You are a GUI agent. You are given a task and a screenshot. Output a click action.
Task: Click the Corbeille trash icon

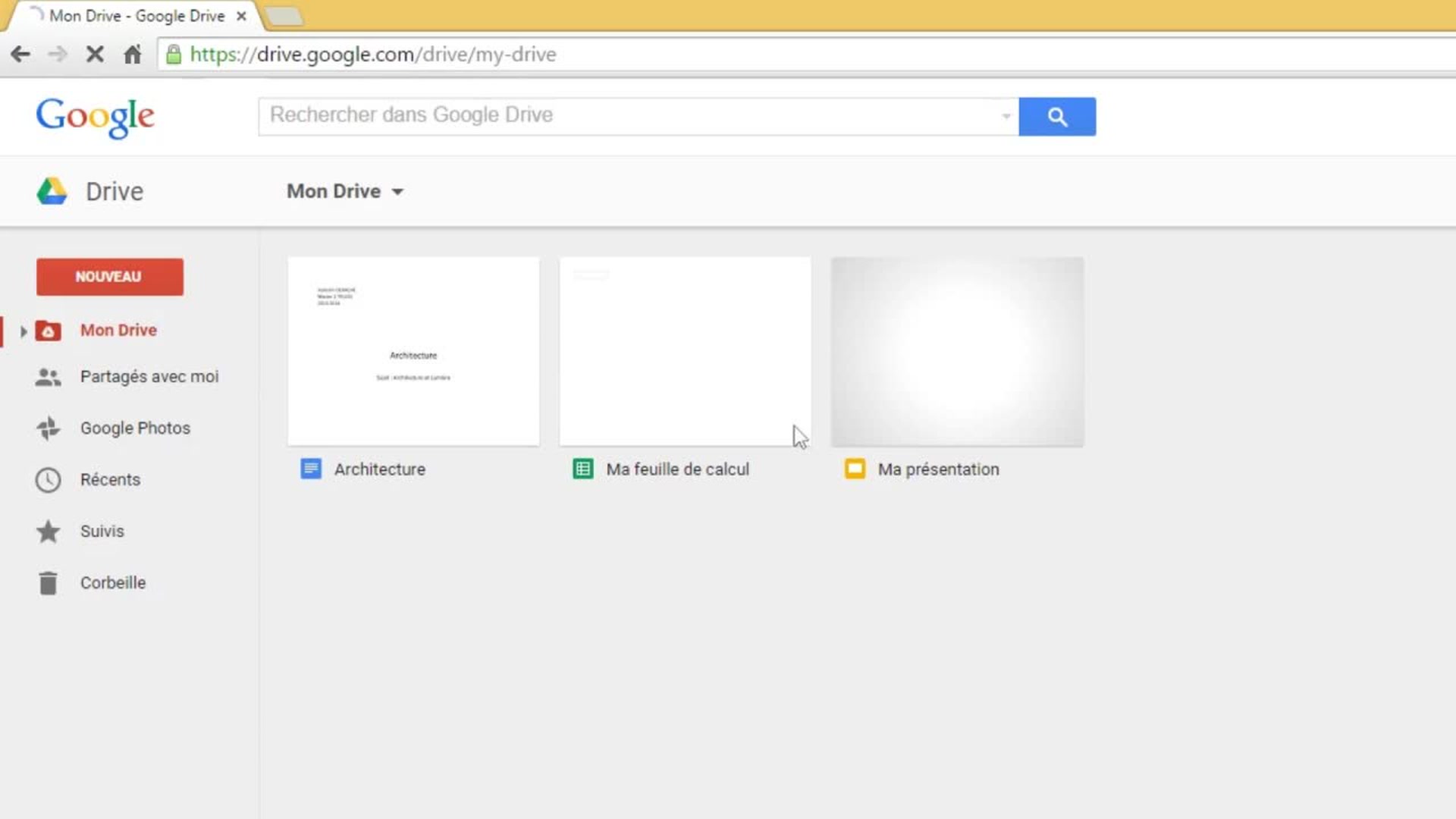(48, 583)
